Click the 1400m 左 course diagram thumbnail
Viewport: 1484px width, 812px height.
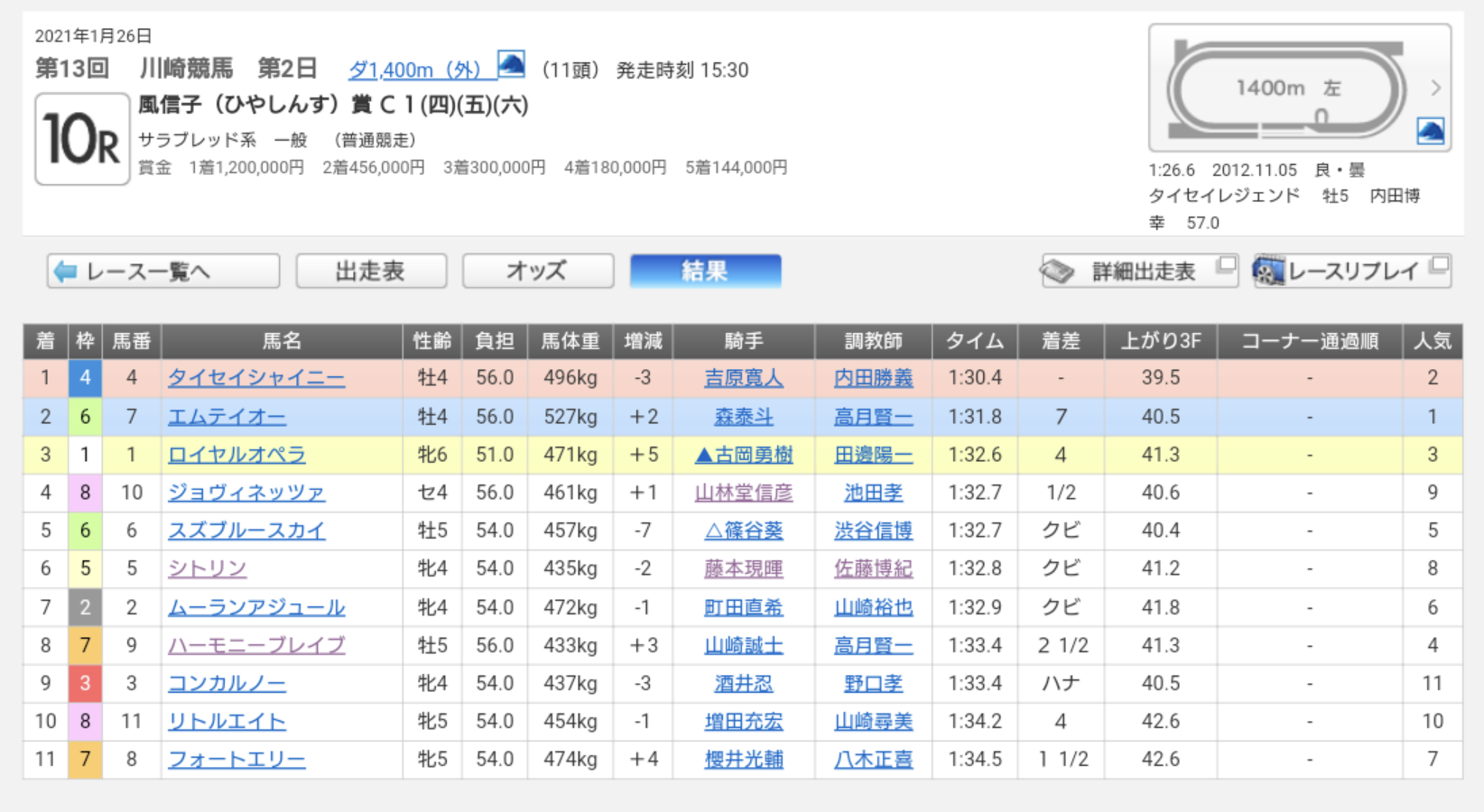[1299, 88]
